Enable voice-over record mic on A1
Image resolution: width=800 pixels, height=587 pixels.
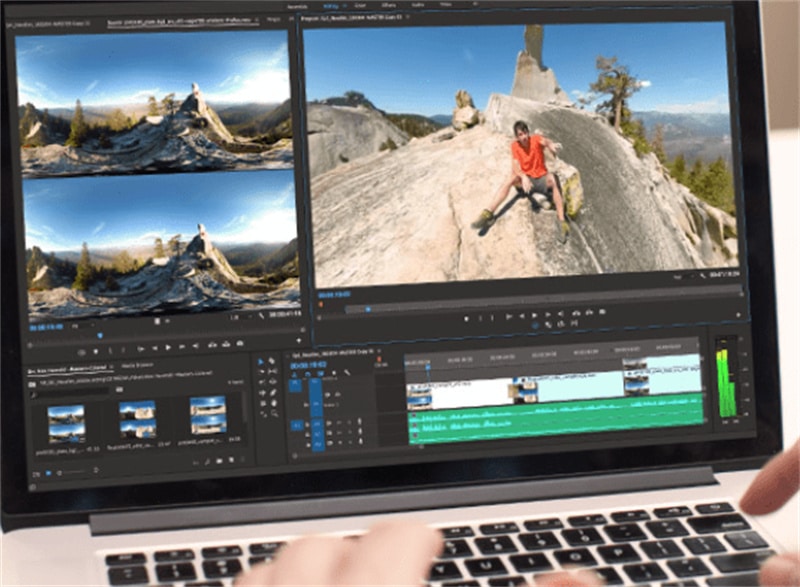click(x=360, y=422)
